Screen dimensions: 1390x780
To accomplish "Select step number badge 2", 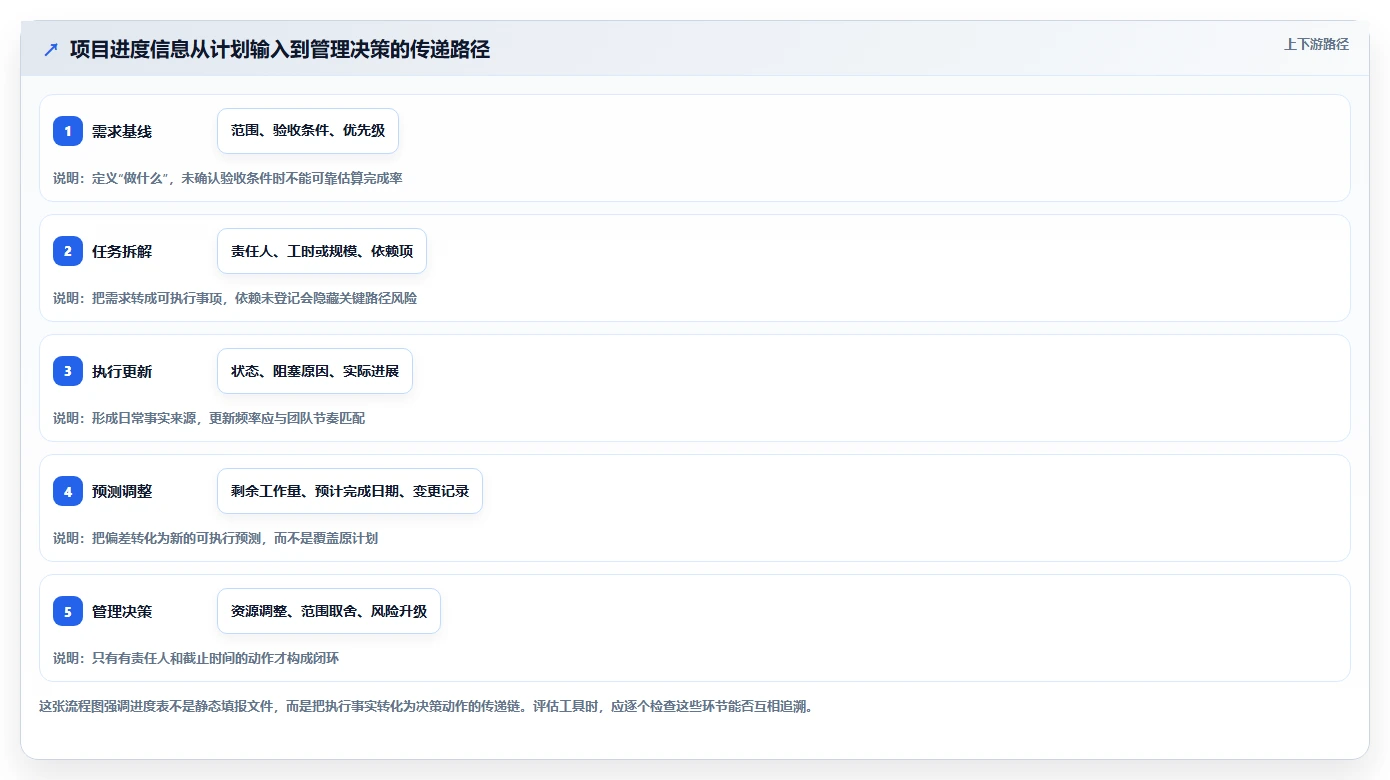I will [x=68, y=251].
